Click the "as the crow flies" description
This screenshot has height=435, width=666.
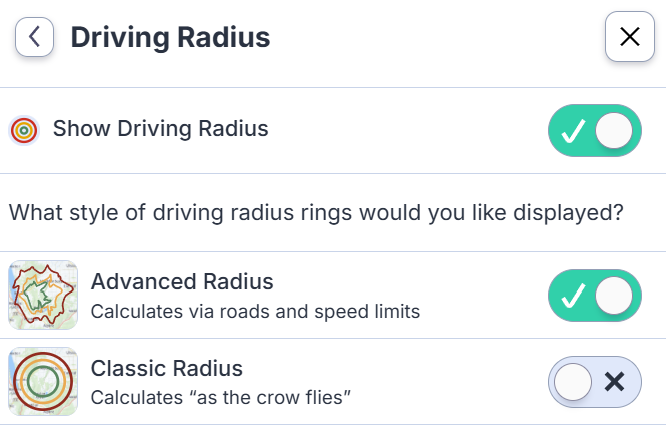(220, 398)
